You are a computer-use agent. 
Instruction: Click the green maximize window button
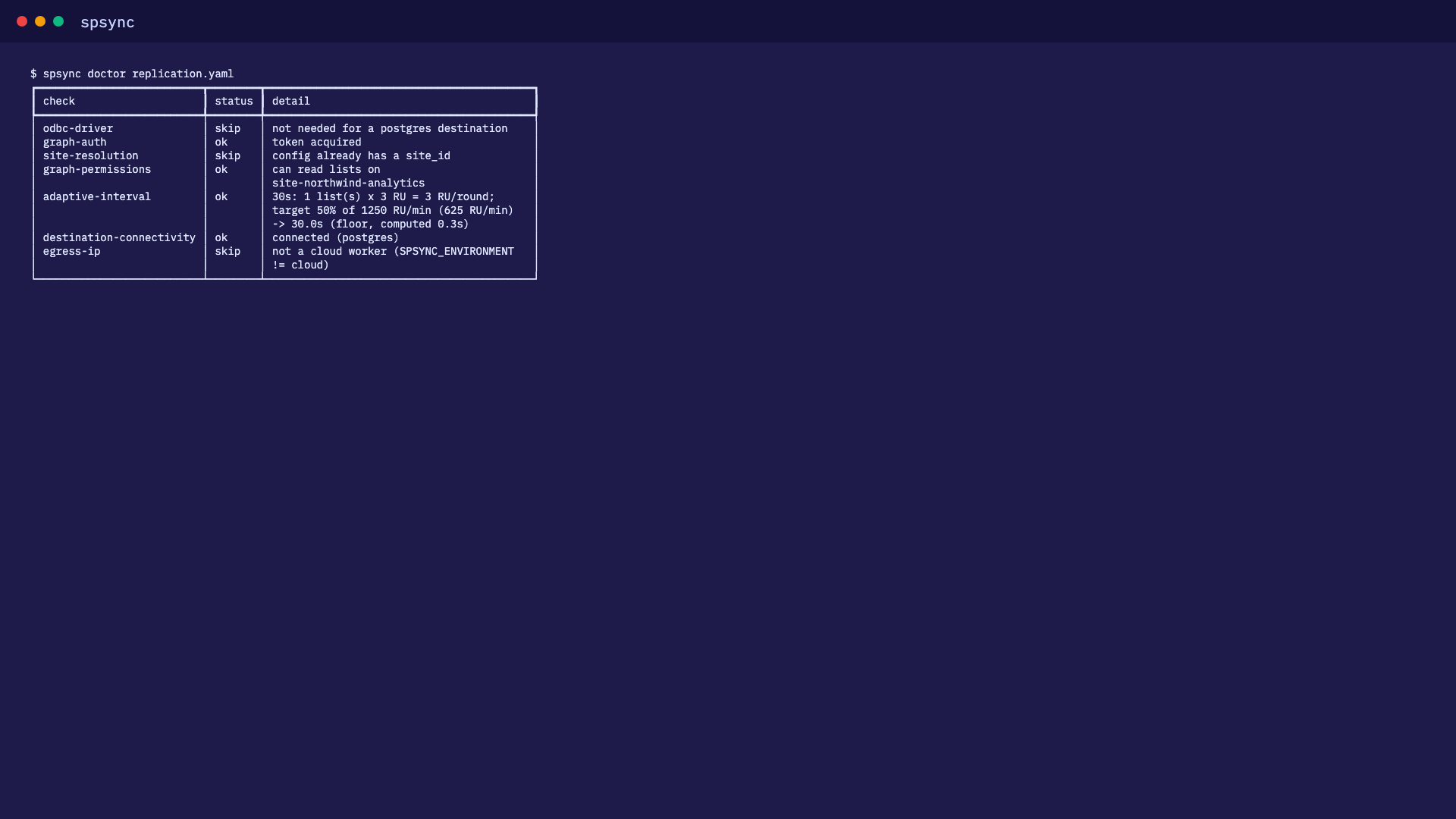[x=58, y=21]
